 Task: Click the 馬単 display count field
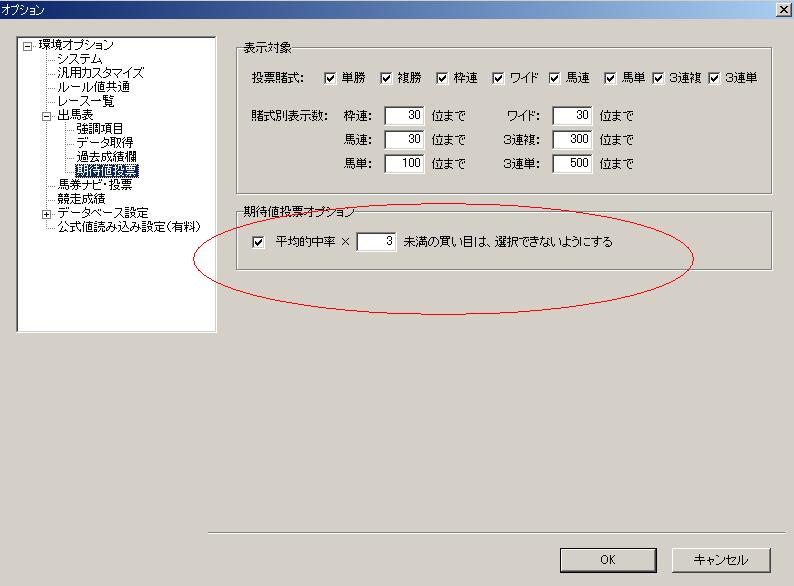pyautogui.click(x=404, y=164)
